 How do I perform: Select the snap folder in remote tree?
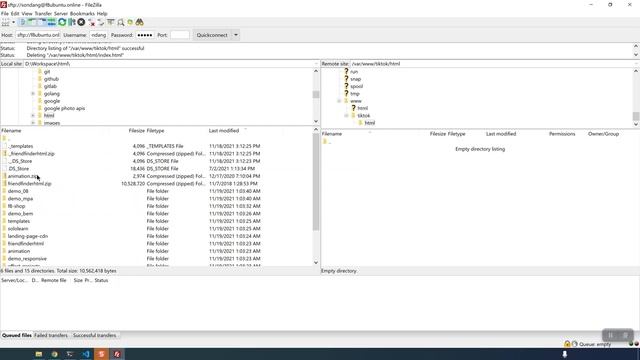pyautogui.click(x=356, y=79)
